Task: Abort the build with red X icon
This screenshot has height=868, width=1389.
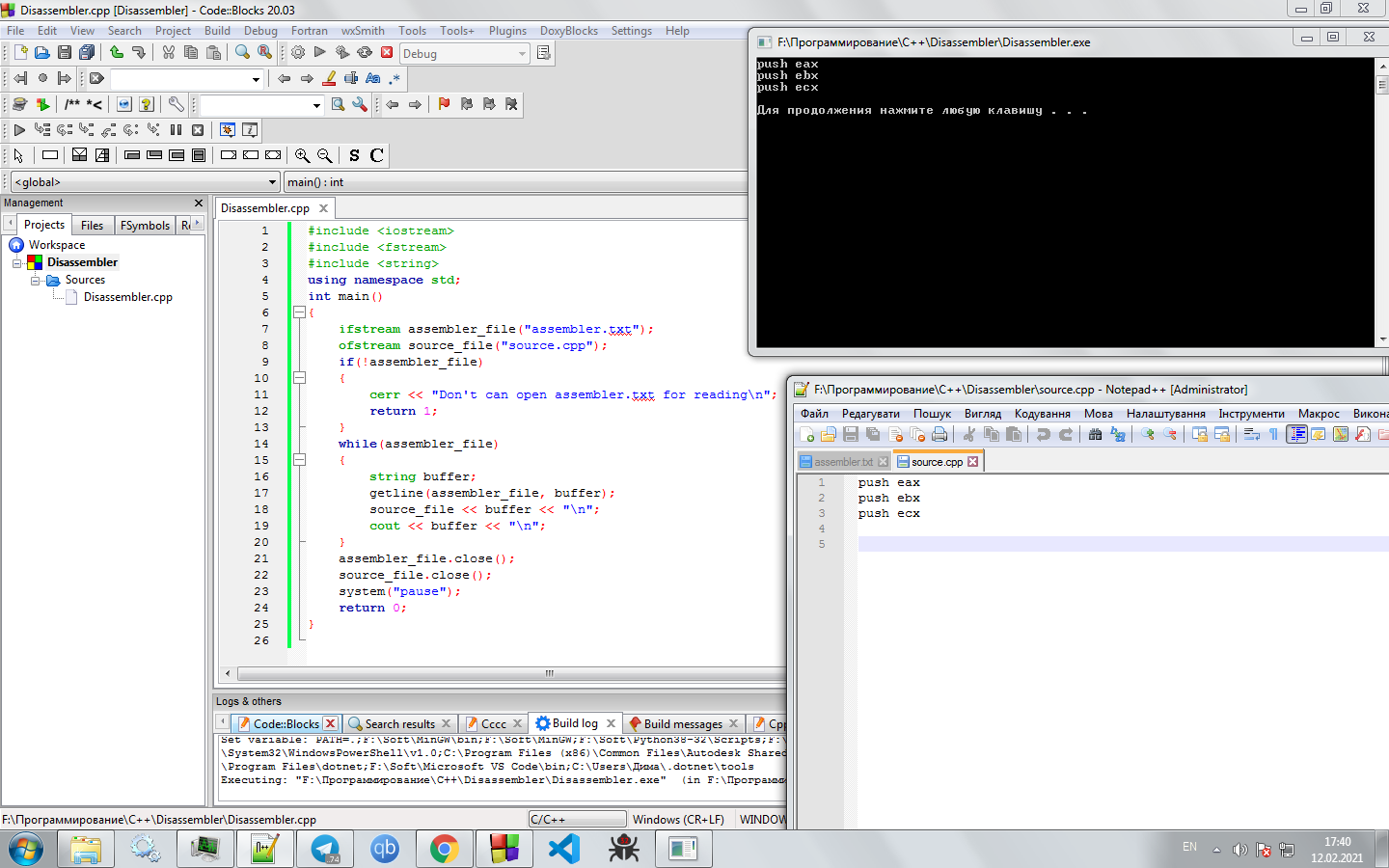Action: click(387, 53)
